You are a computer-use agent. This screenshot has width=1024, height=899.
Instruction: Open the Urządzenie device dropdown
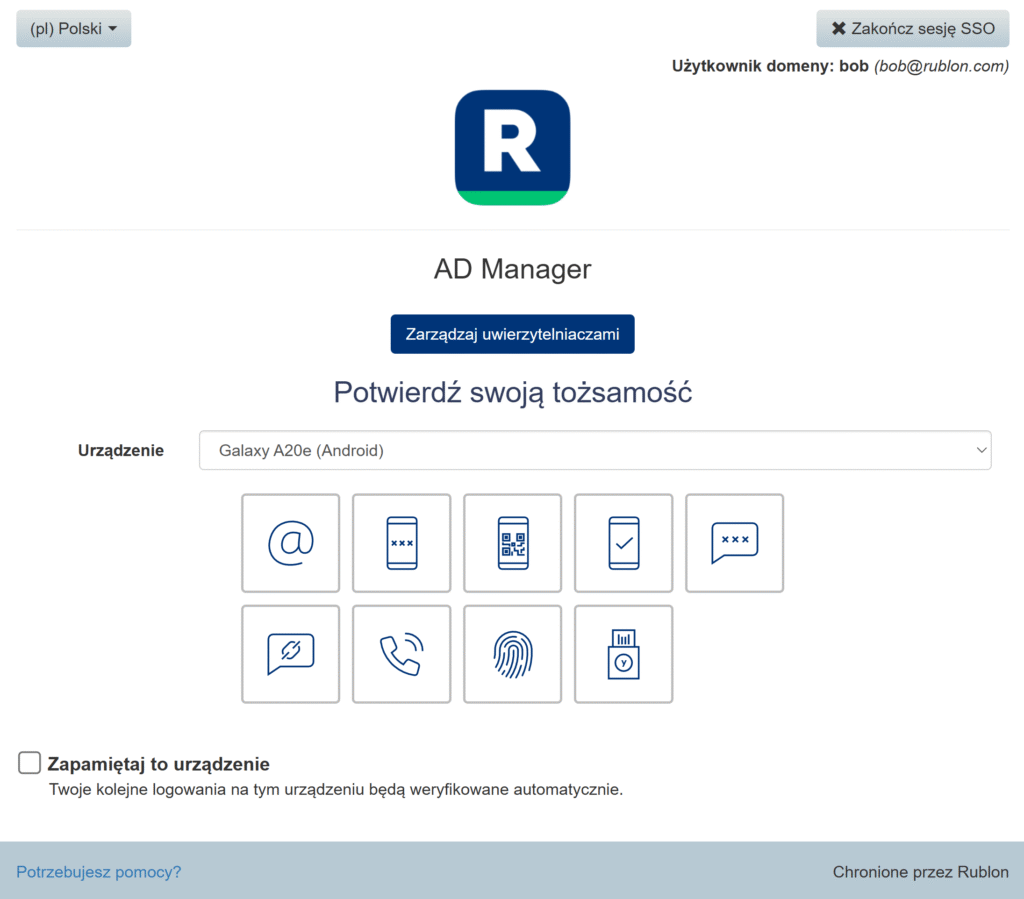pos(595,450)
